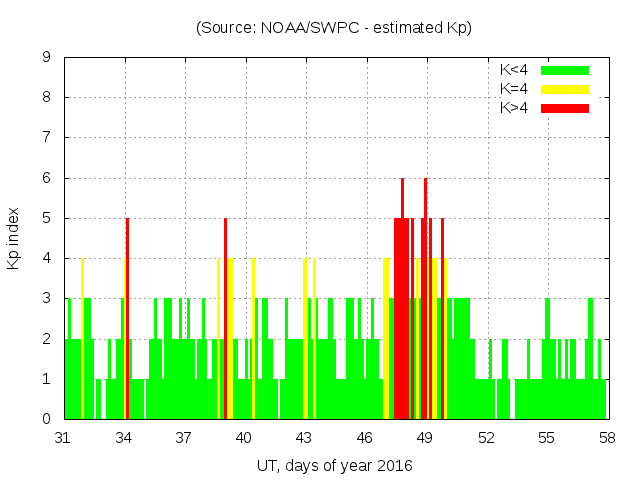Click the x-axis tick label 58

point(606,438)
